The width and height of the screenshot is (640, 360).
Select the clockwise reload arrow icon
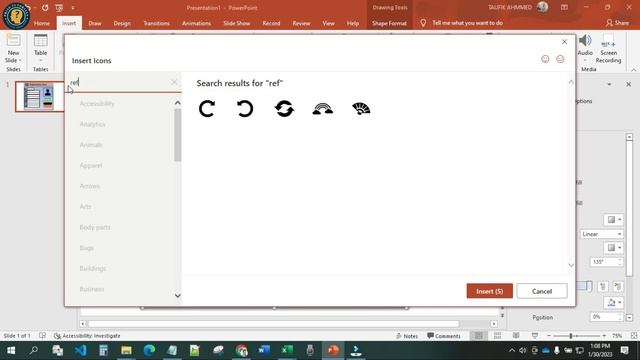(x=207, y=109)
